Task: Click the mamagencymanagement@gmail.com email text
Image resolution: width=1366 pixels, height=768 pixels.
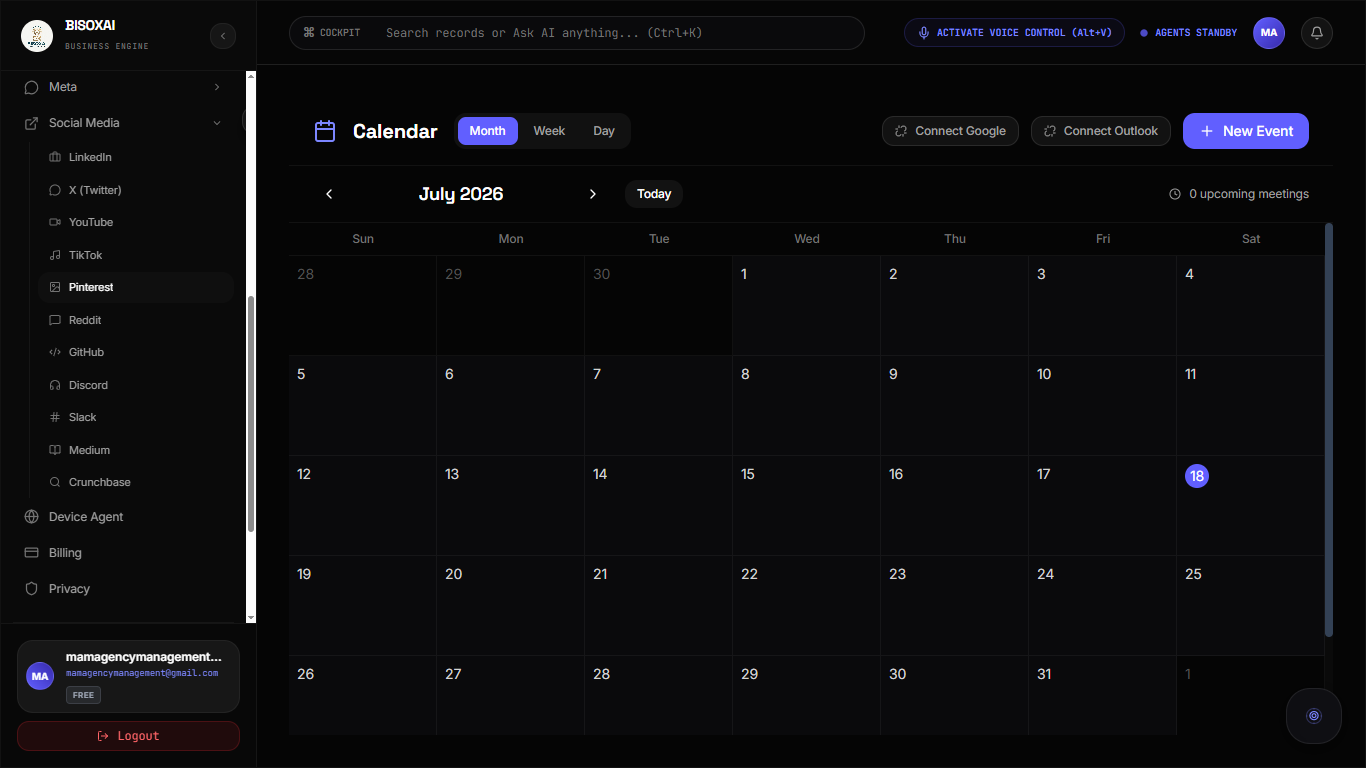Action: coord(142,674)
